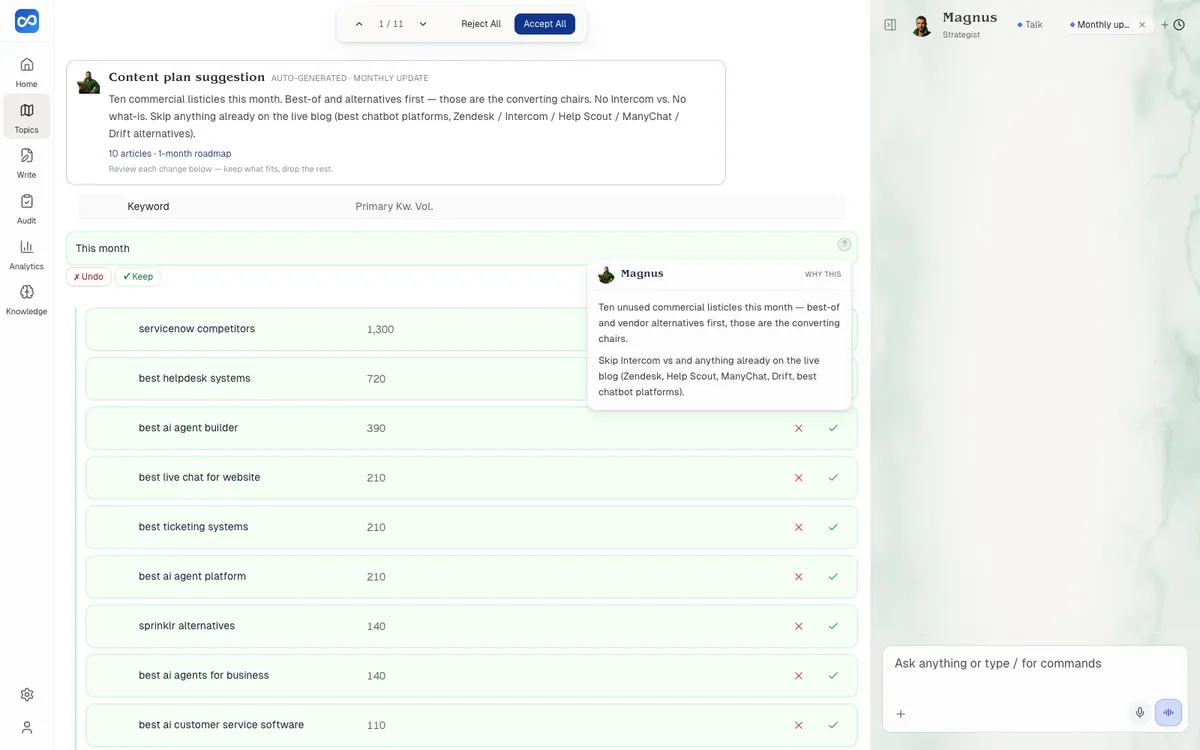Viewport: 1200px width, 750px height.
Task: Click Undo under This month
Action: pyautogui.click(x=88, y=277)
